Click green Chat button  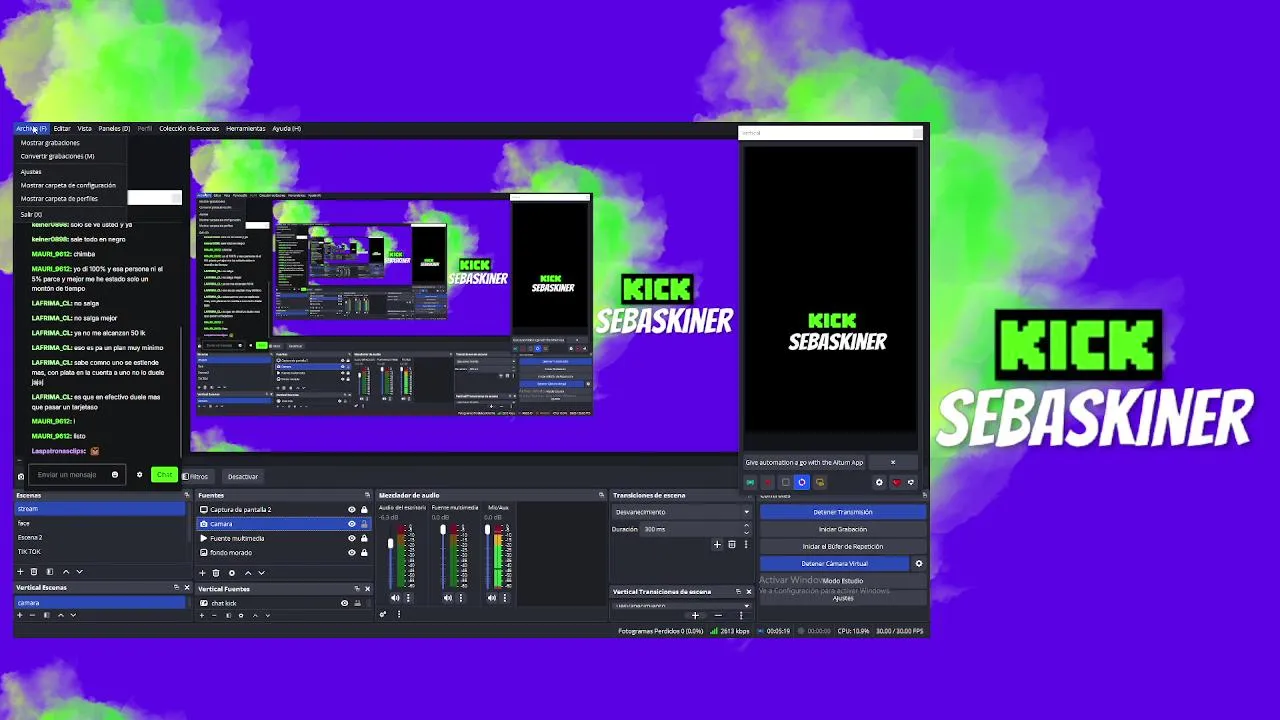pos(165,475)
